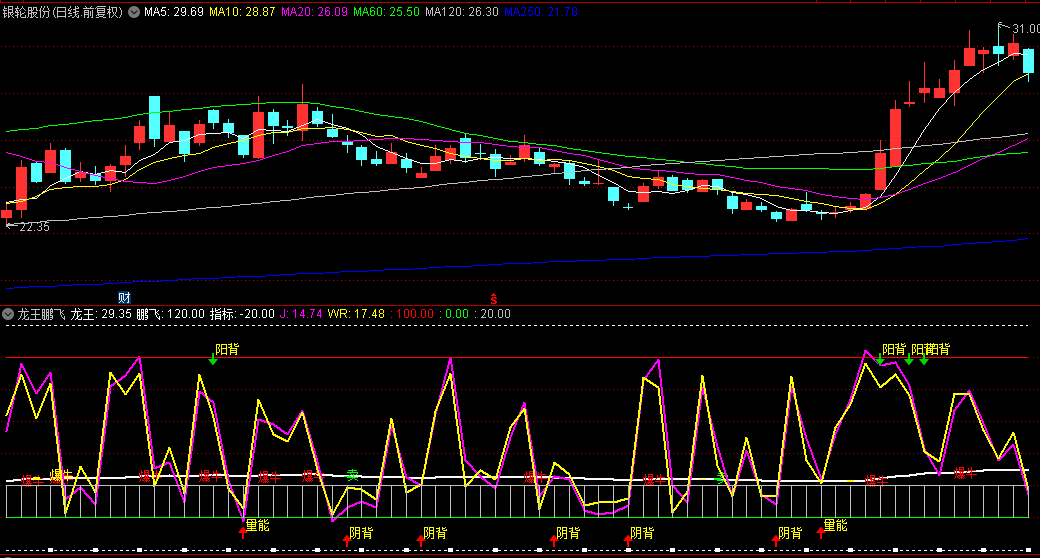
Task: Select the magenta MA20 label
Action: (317, 13)
